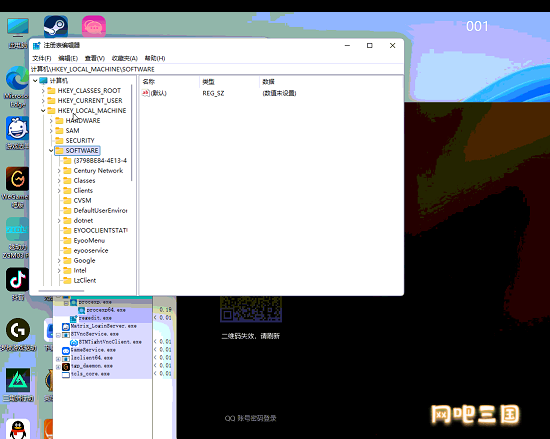Select the This PC monitor desktop icon

pyautogui.click(x=18, y=27)
